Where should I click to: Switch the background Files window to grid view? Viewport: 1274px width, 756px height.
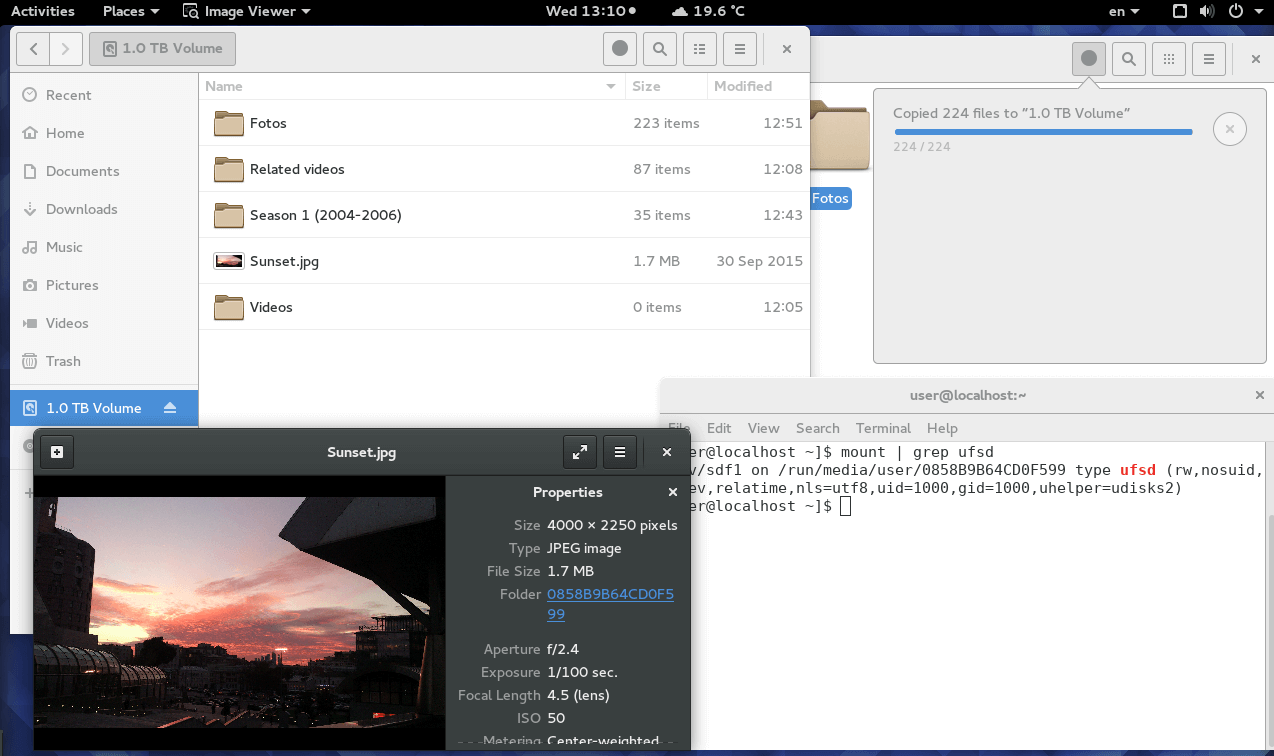[1169, 59]
